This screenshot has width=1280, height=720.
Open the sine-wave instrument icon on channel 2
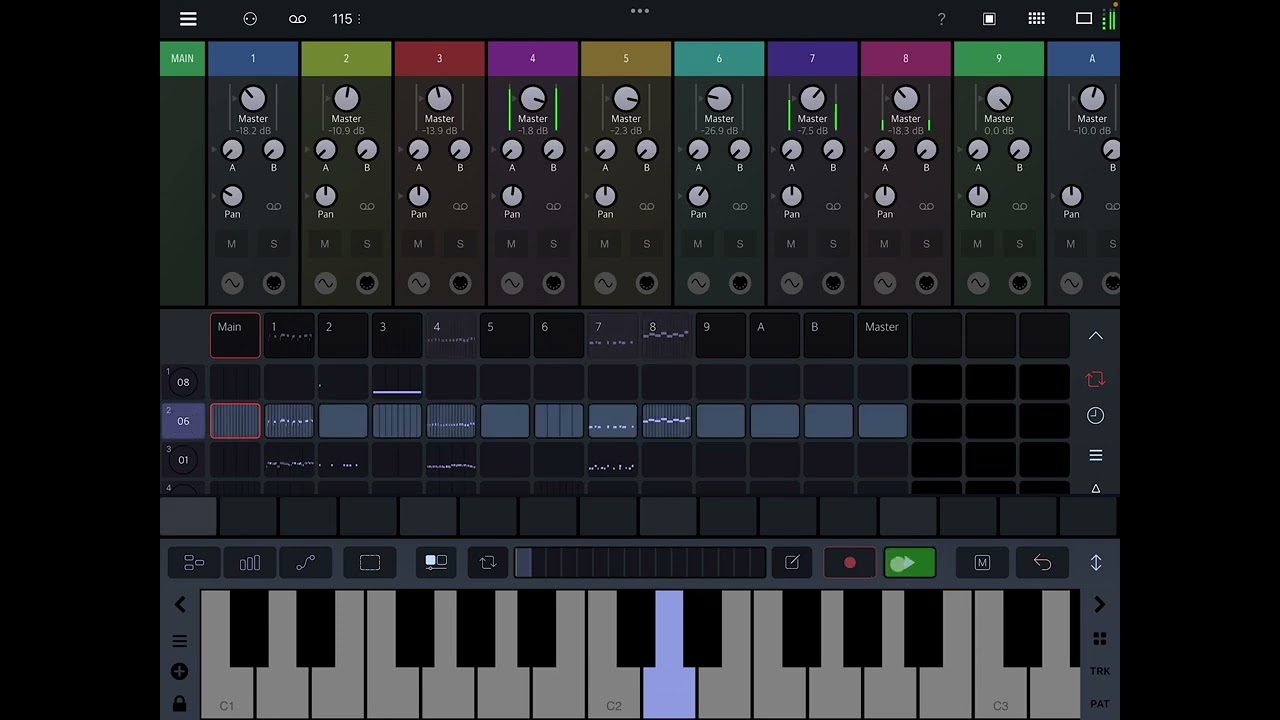(x=325, y=284)
